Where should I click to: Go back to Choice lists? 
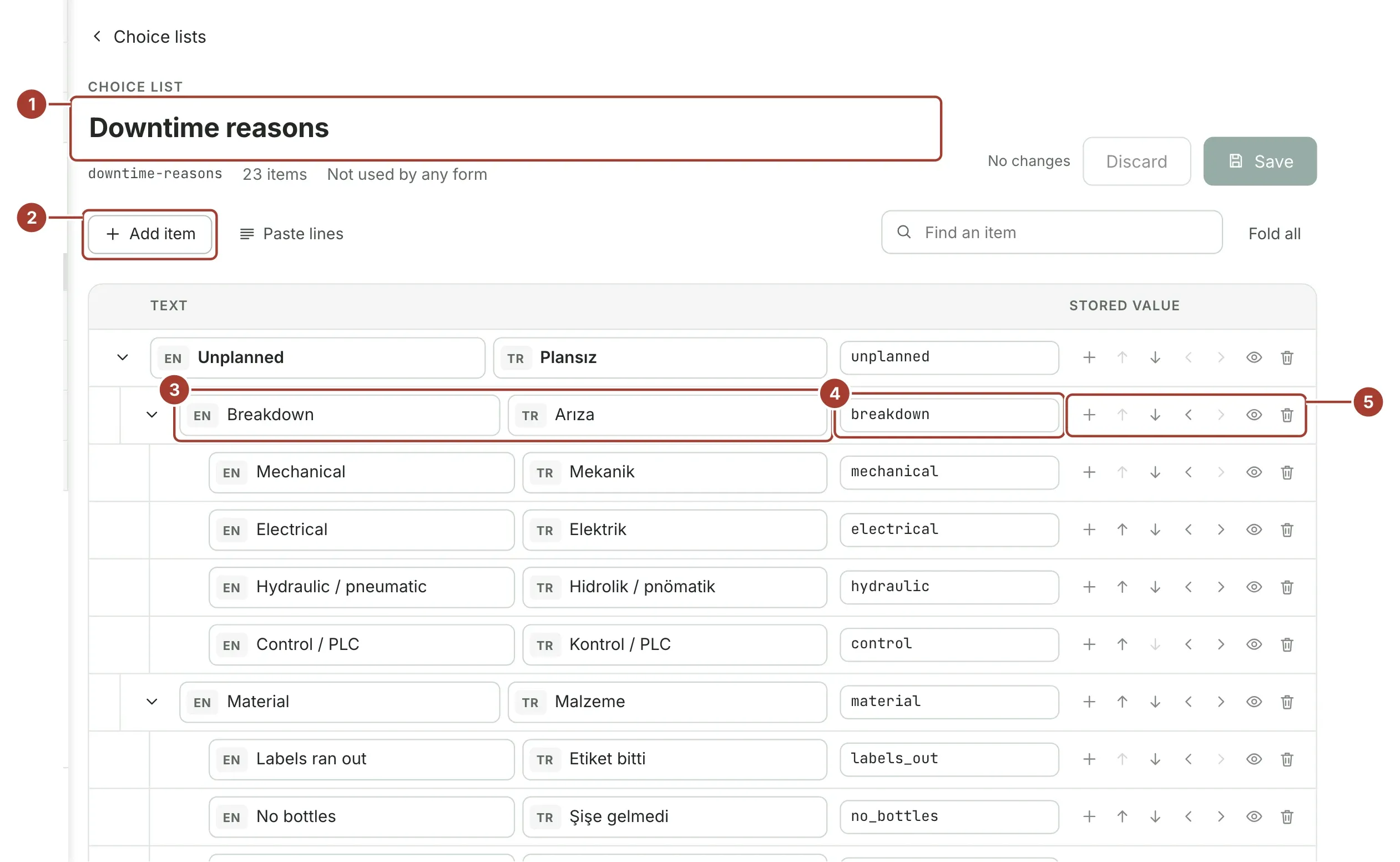click(149, 37)
